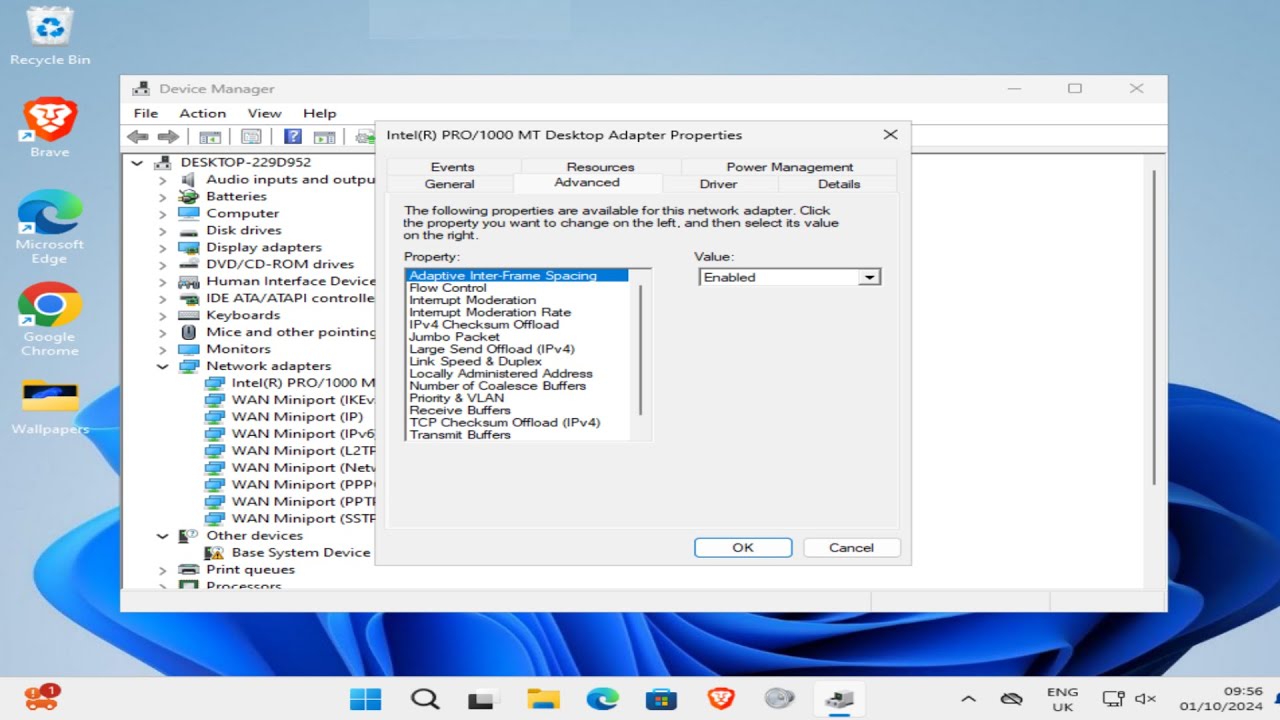Expand the Disk drives category
Viewport: 1280px width, 720px height.
(x=163, y=230)
